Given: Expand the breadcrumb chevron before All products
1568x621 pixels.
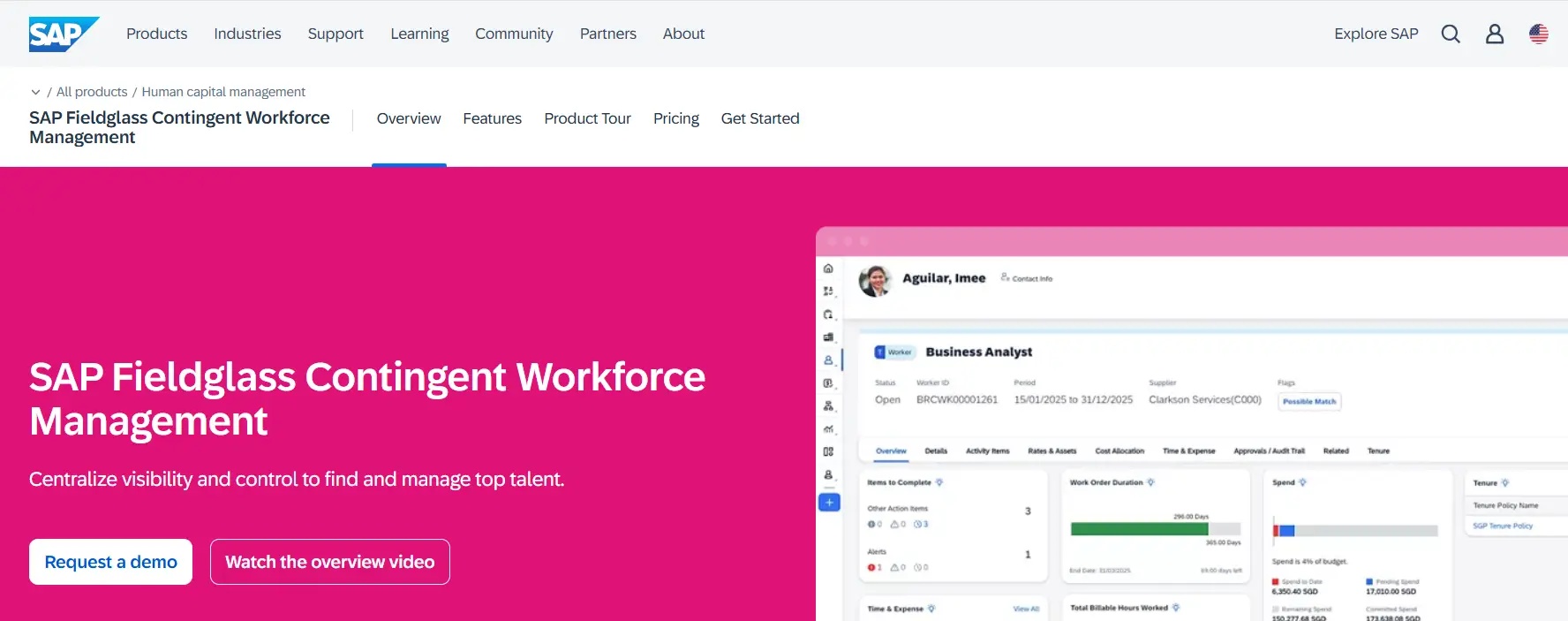Looking at the screenshot, I should tap(35, 92).
